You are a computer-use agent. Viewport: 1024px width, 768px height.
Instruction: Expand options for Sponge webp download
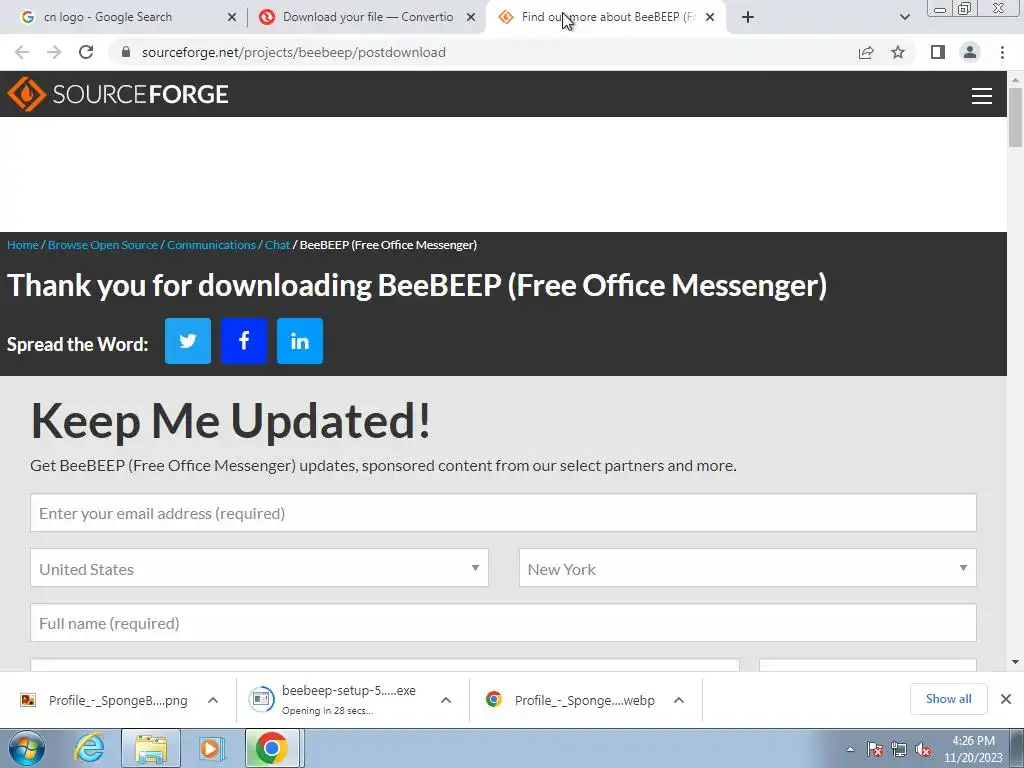(679, 700)
